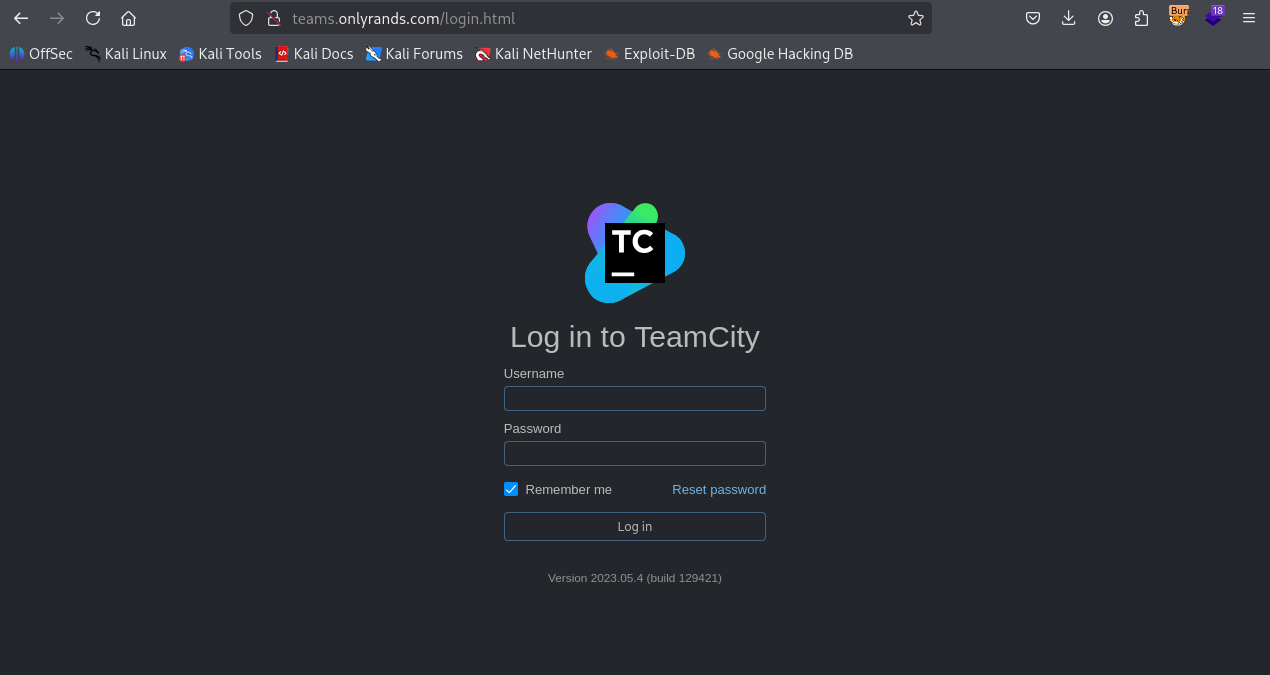Click the TeamCity logo
1270x675 pixels.
pos(635,253)
